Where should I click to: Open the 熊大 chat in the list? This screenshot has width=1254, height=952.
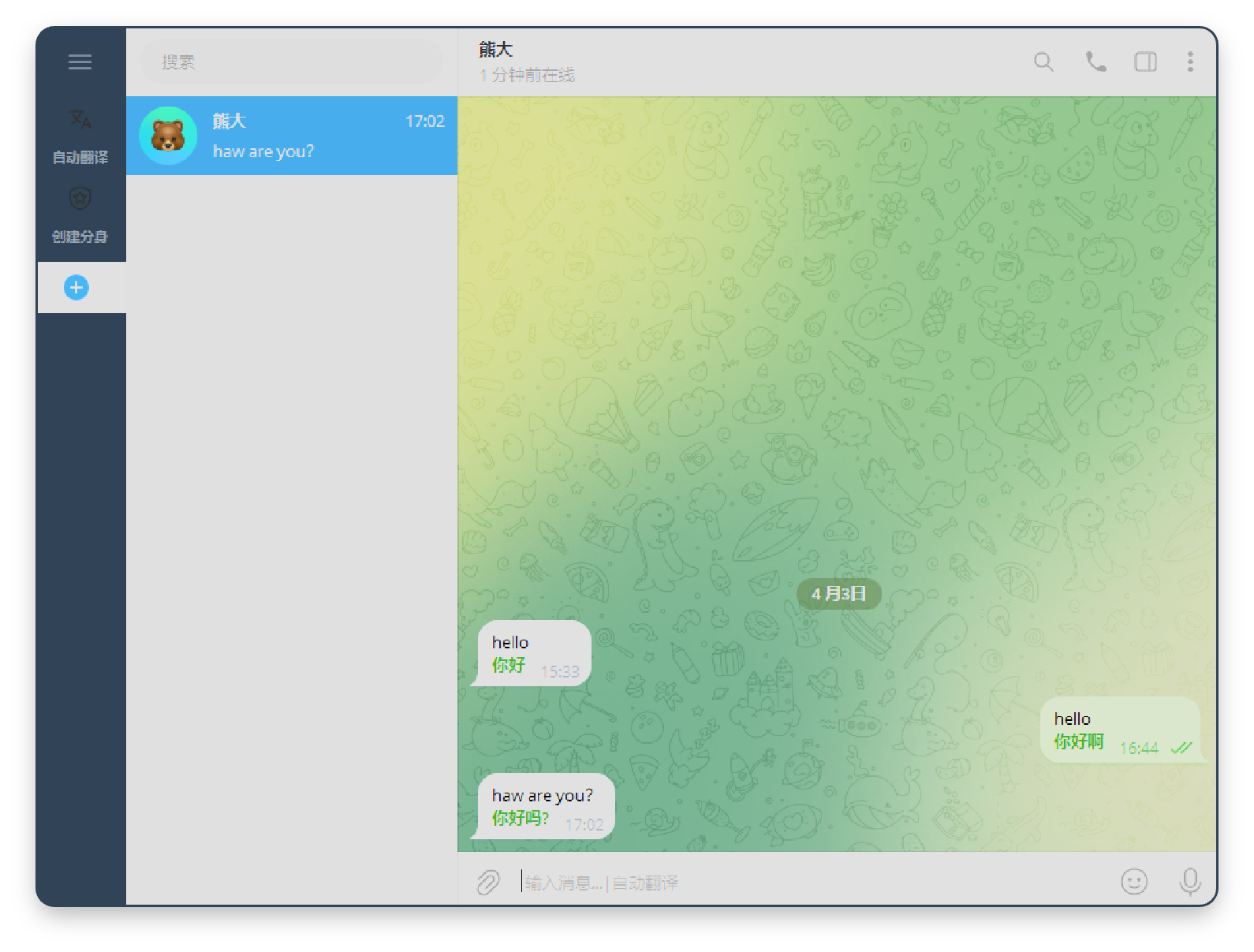[292, 136]
